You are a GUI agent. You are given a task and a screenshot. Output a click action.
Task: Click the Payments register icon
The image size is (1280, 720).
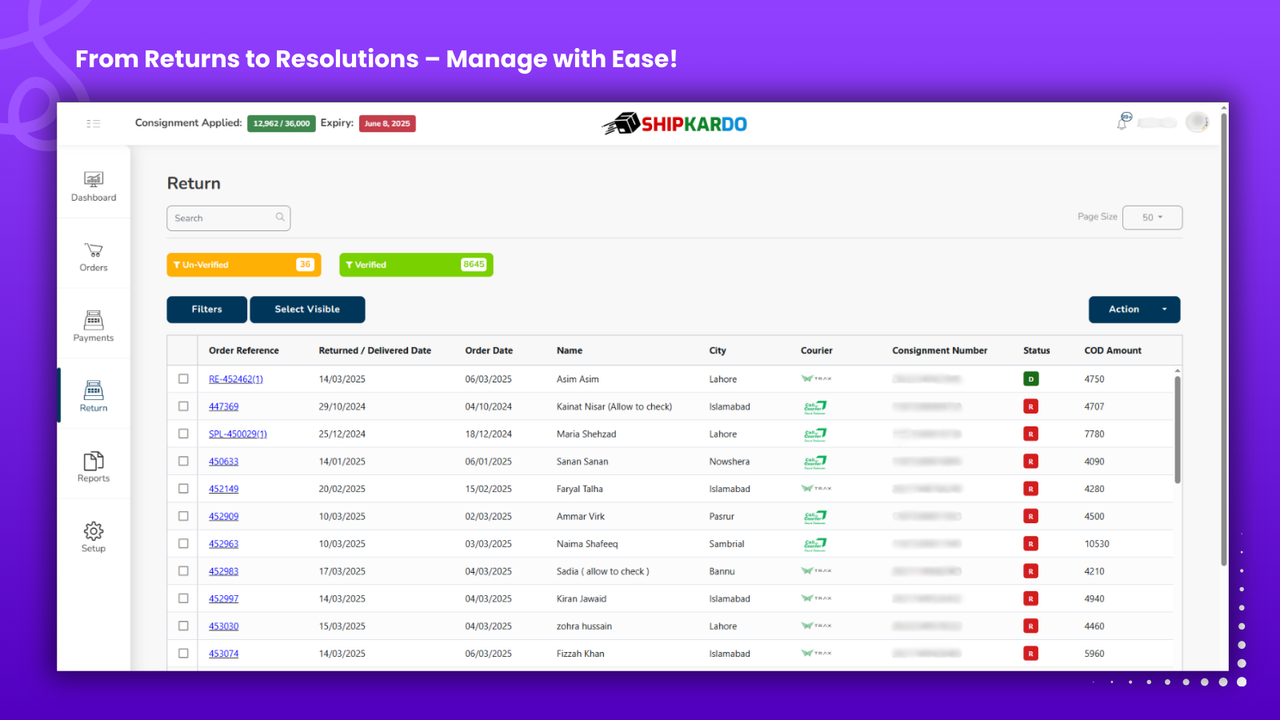pos(93,320)
